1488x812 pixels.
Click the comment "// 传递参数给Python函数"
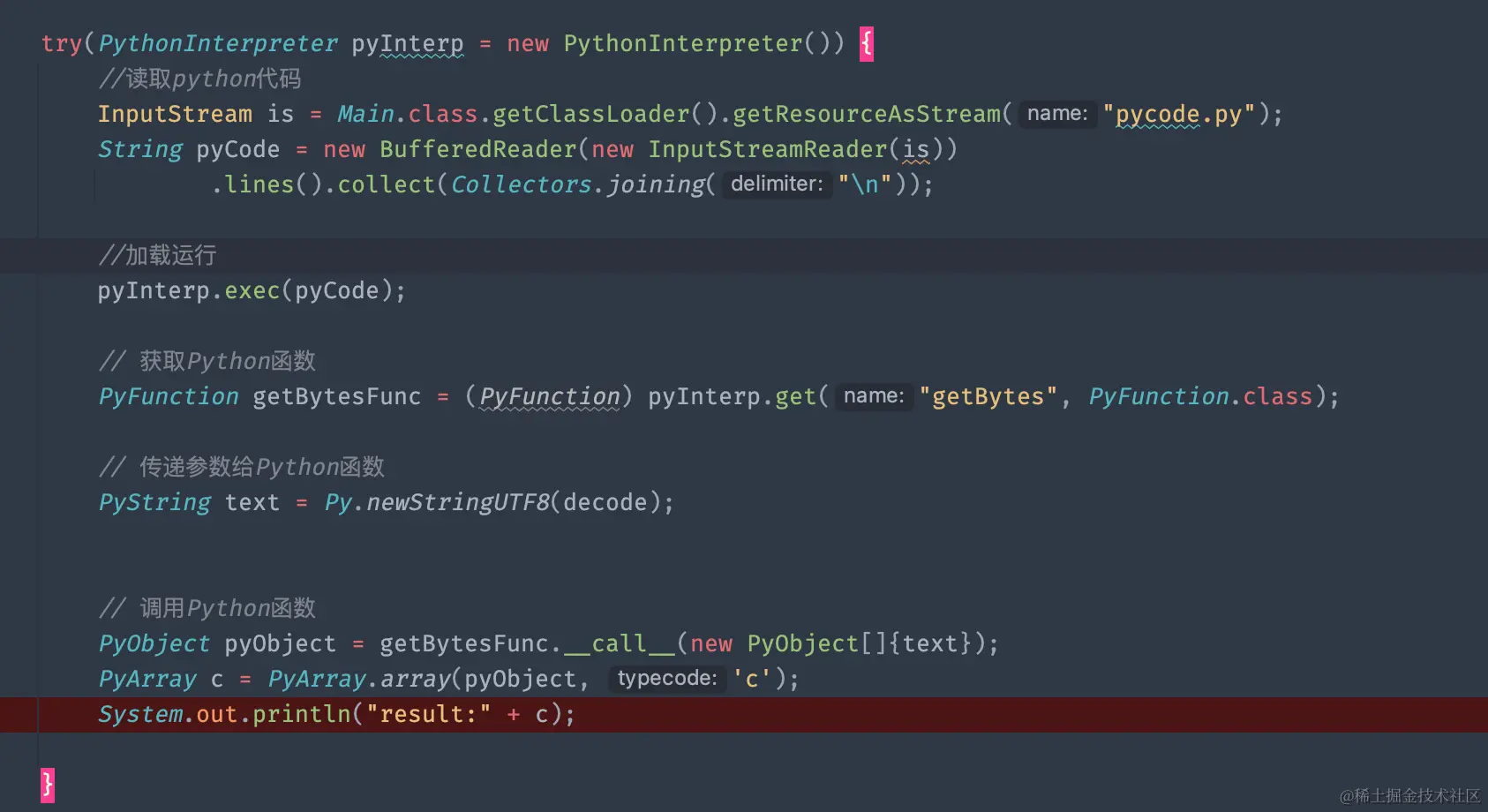(x=241, y=467)
